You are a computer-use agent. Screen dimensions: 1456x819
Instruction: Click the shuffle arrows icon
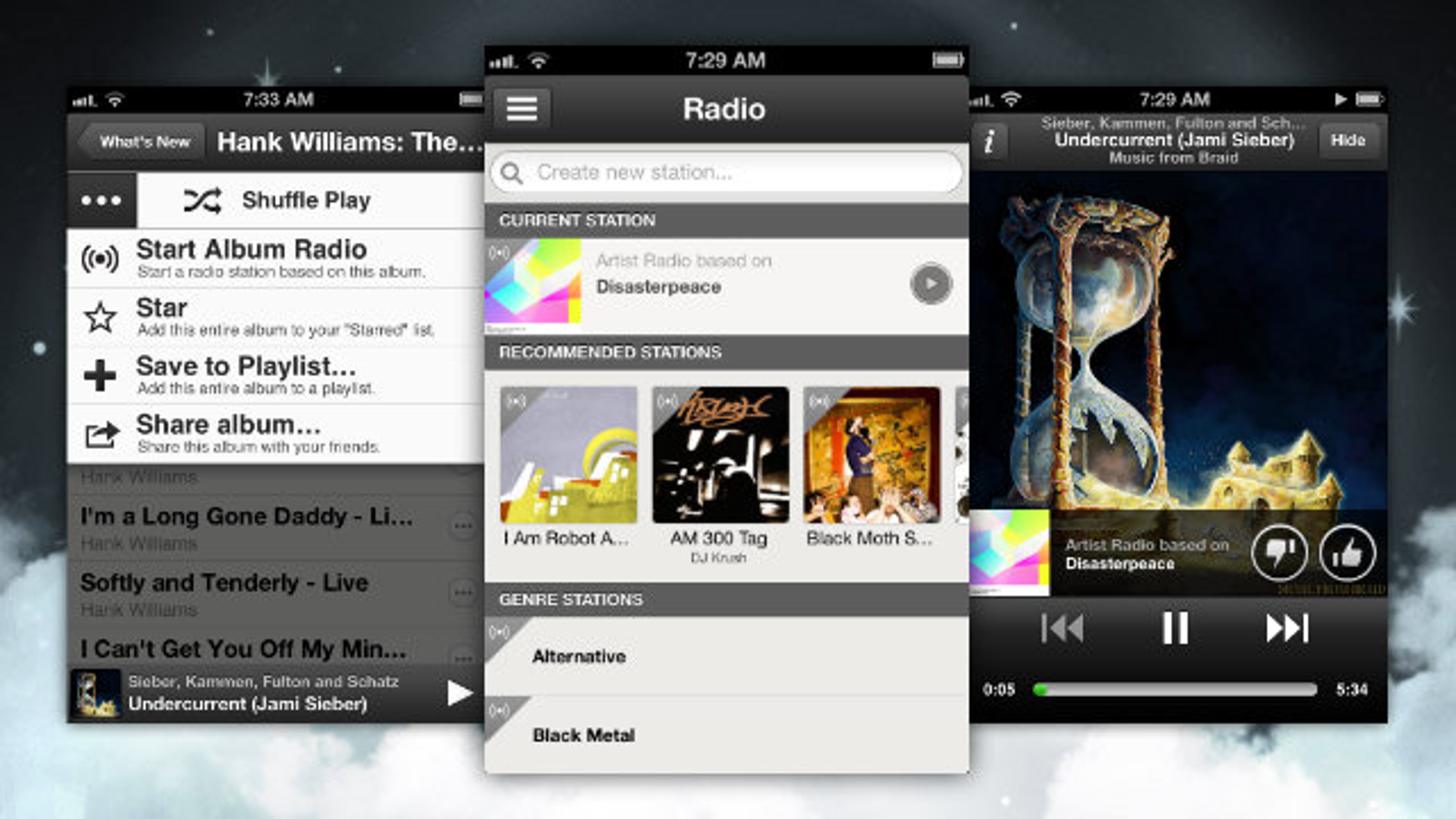tap(203, 200)
